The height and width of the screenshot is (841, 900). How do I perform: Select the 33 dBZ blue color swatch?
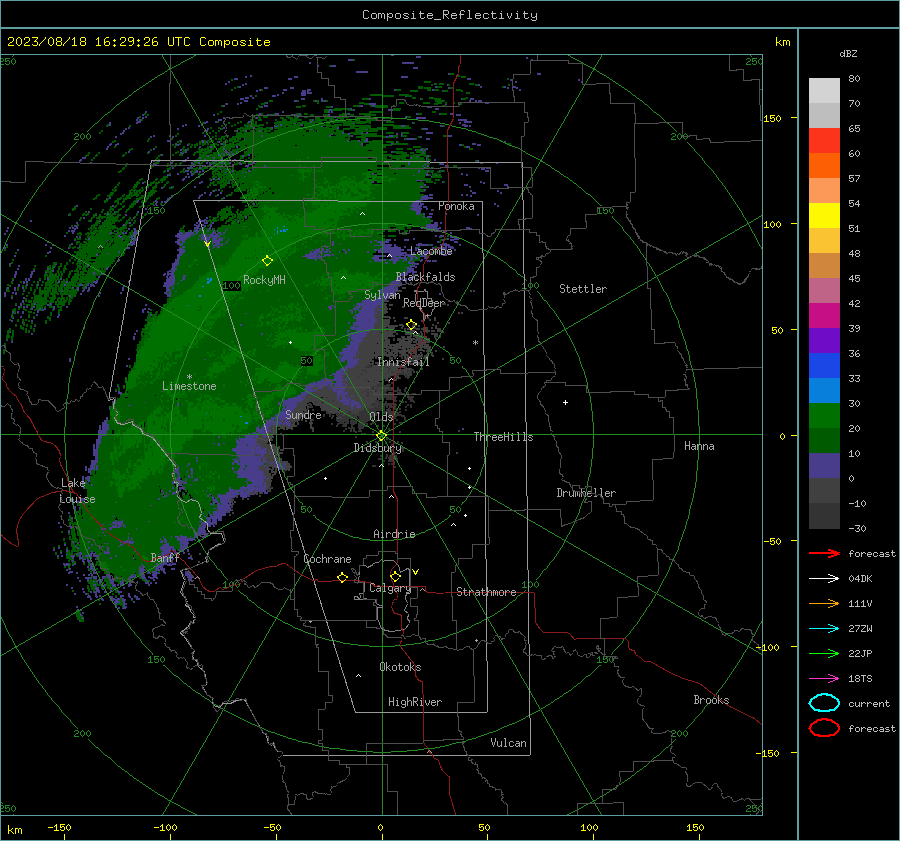click(824, 365)
